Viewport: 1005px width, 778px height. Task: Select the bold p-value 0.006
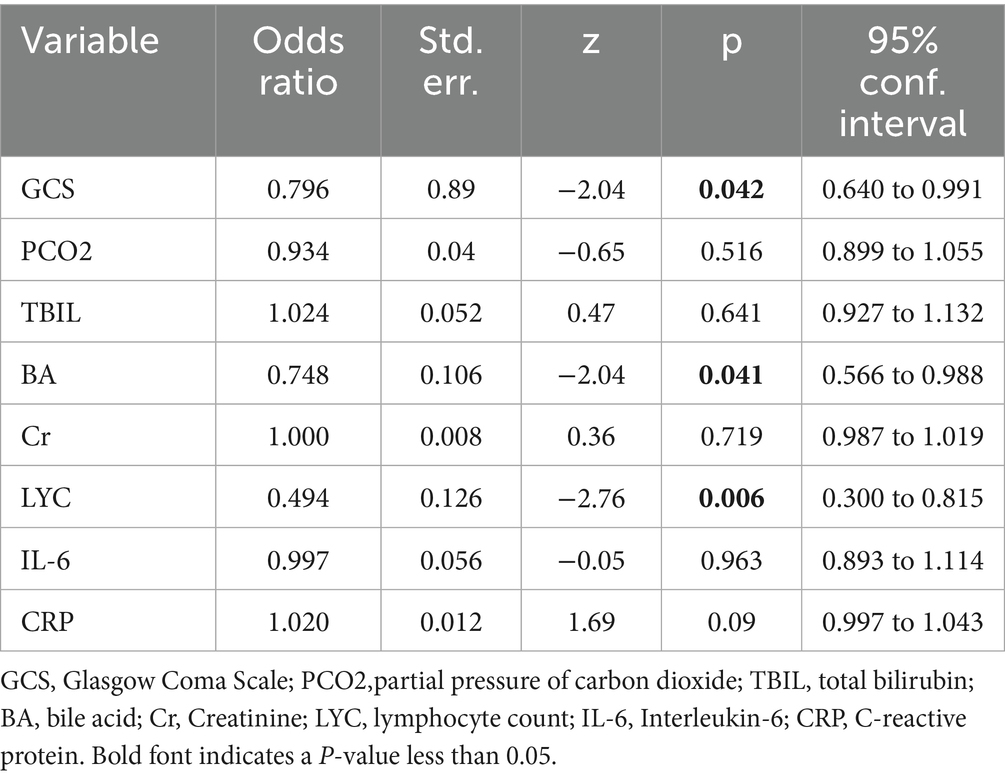731,499
